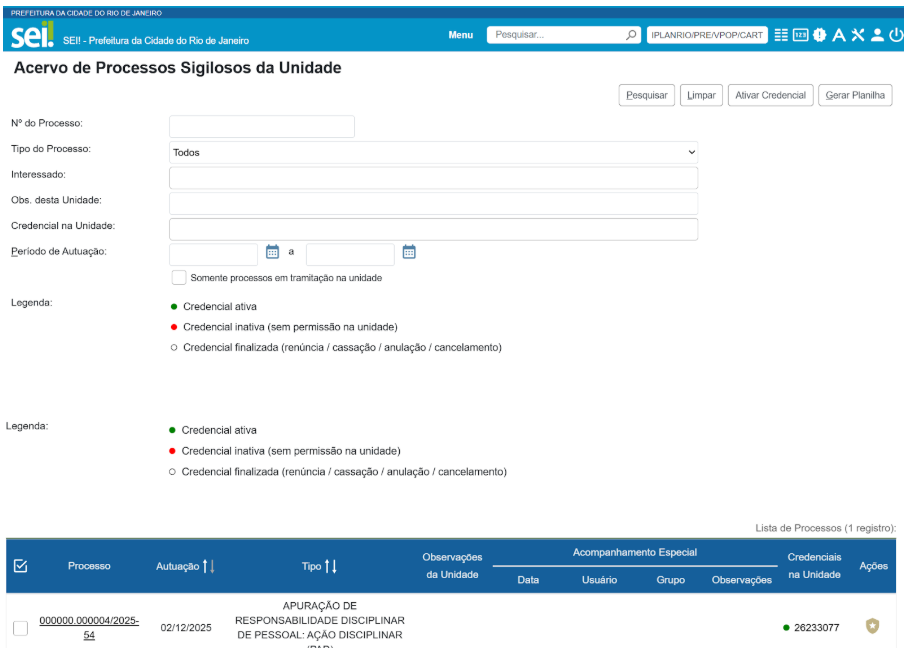
Task: Click inside the Interessado text field
Action: 433,178
